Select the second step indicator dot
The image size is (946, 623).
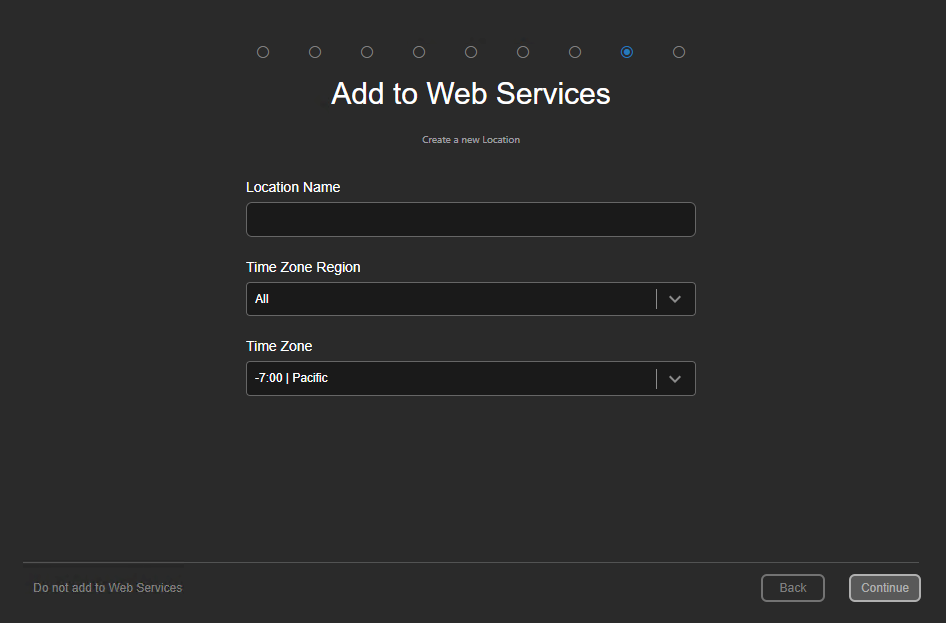(x=315, y=52)
